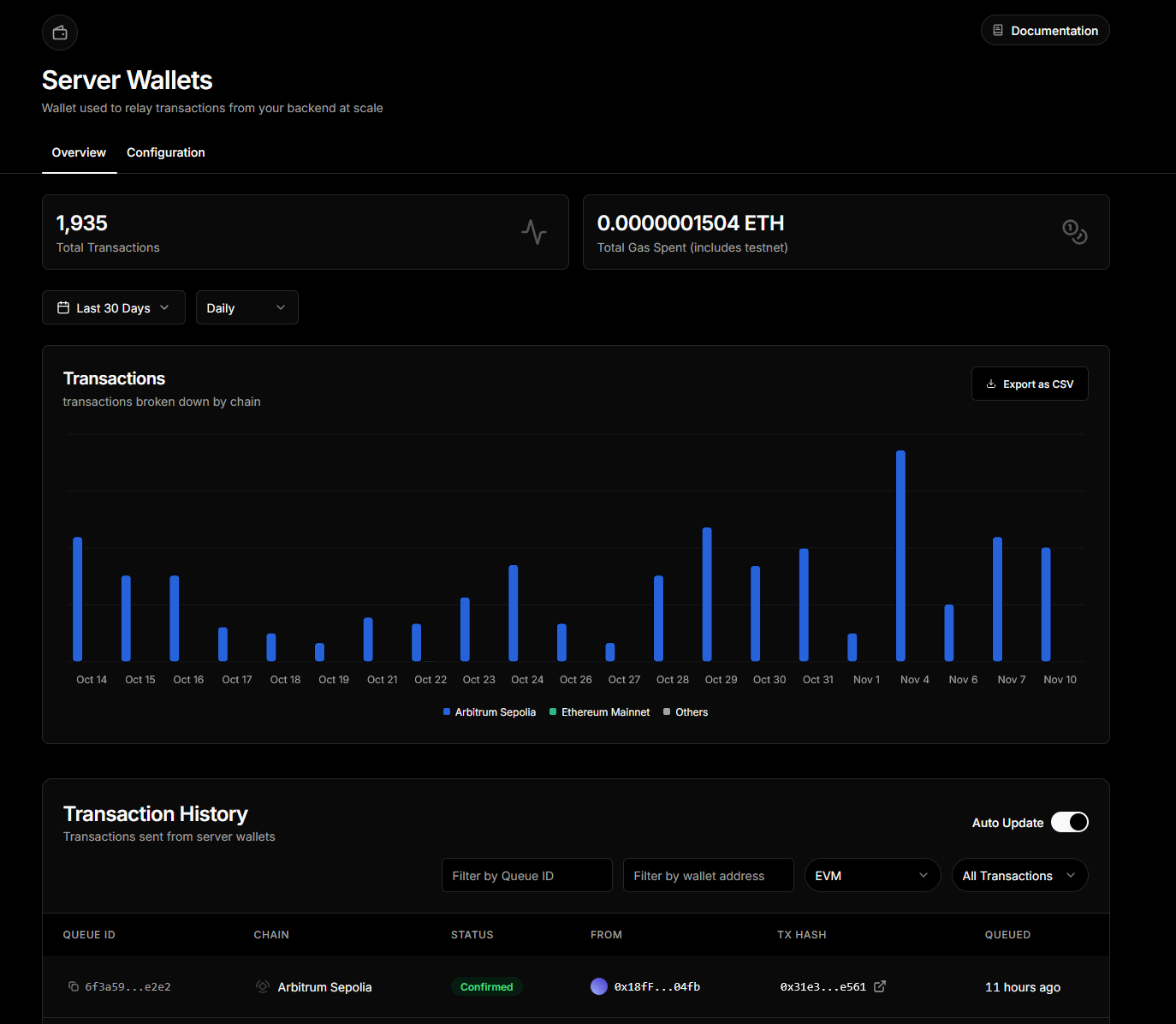Click the activity pulse icon in Total Transactions

click(x=534, y=232)
